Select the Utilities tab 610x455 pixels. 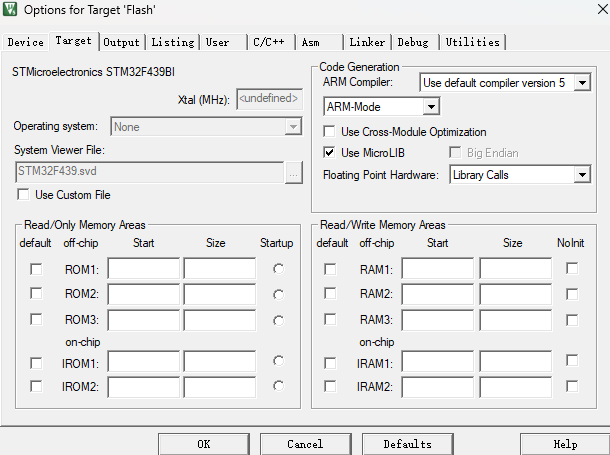(472, 42)
